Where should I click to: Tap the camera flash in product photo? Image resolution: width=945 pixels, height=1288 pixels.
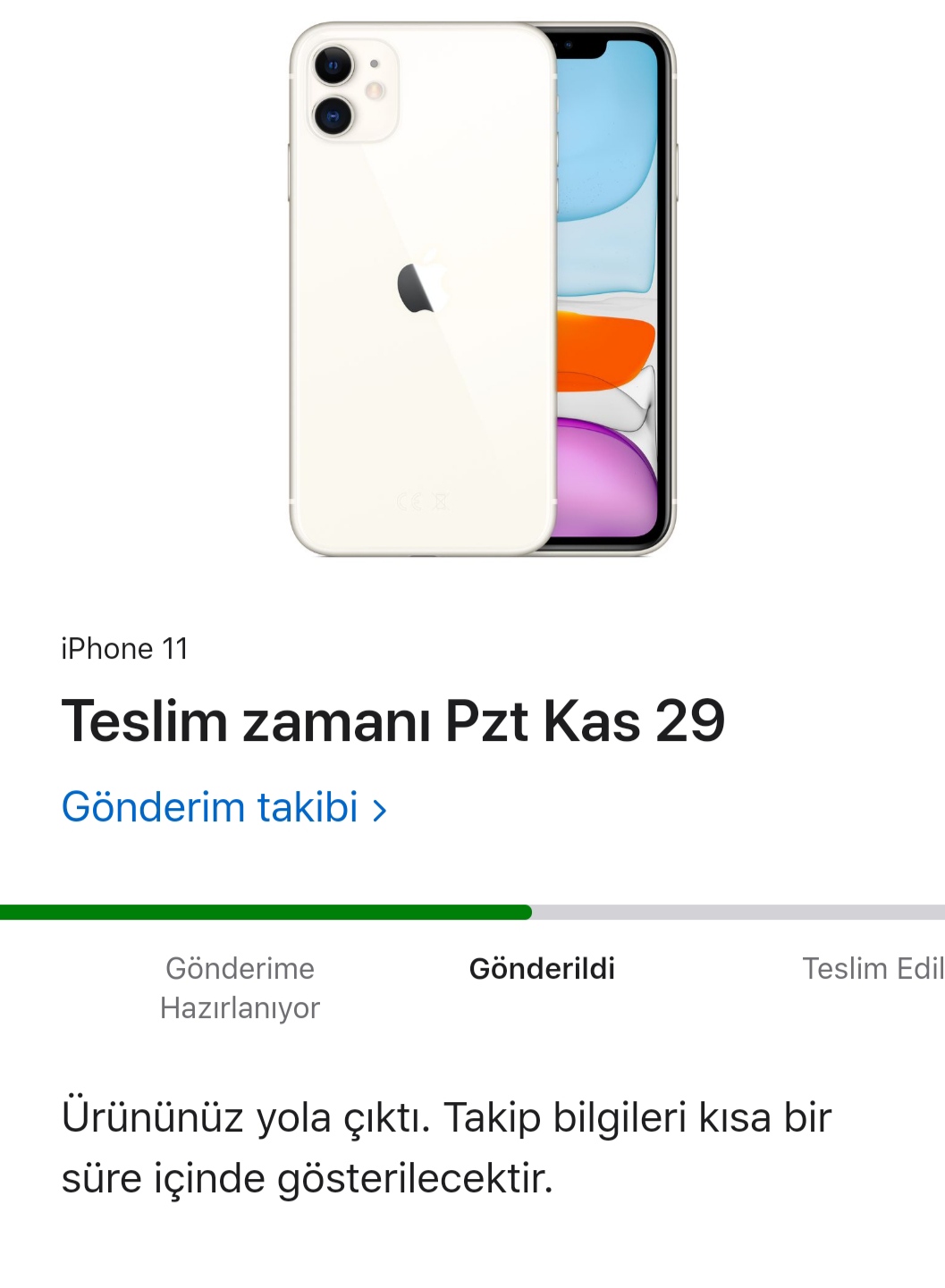375,90
